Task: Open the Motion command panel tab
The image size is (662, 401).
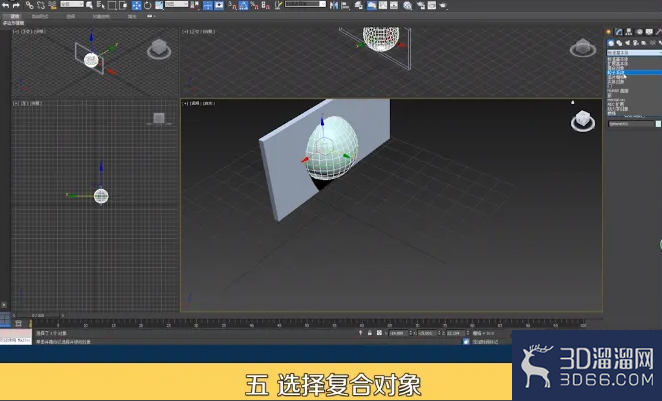Action: click(640, 32)
